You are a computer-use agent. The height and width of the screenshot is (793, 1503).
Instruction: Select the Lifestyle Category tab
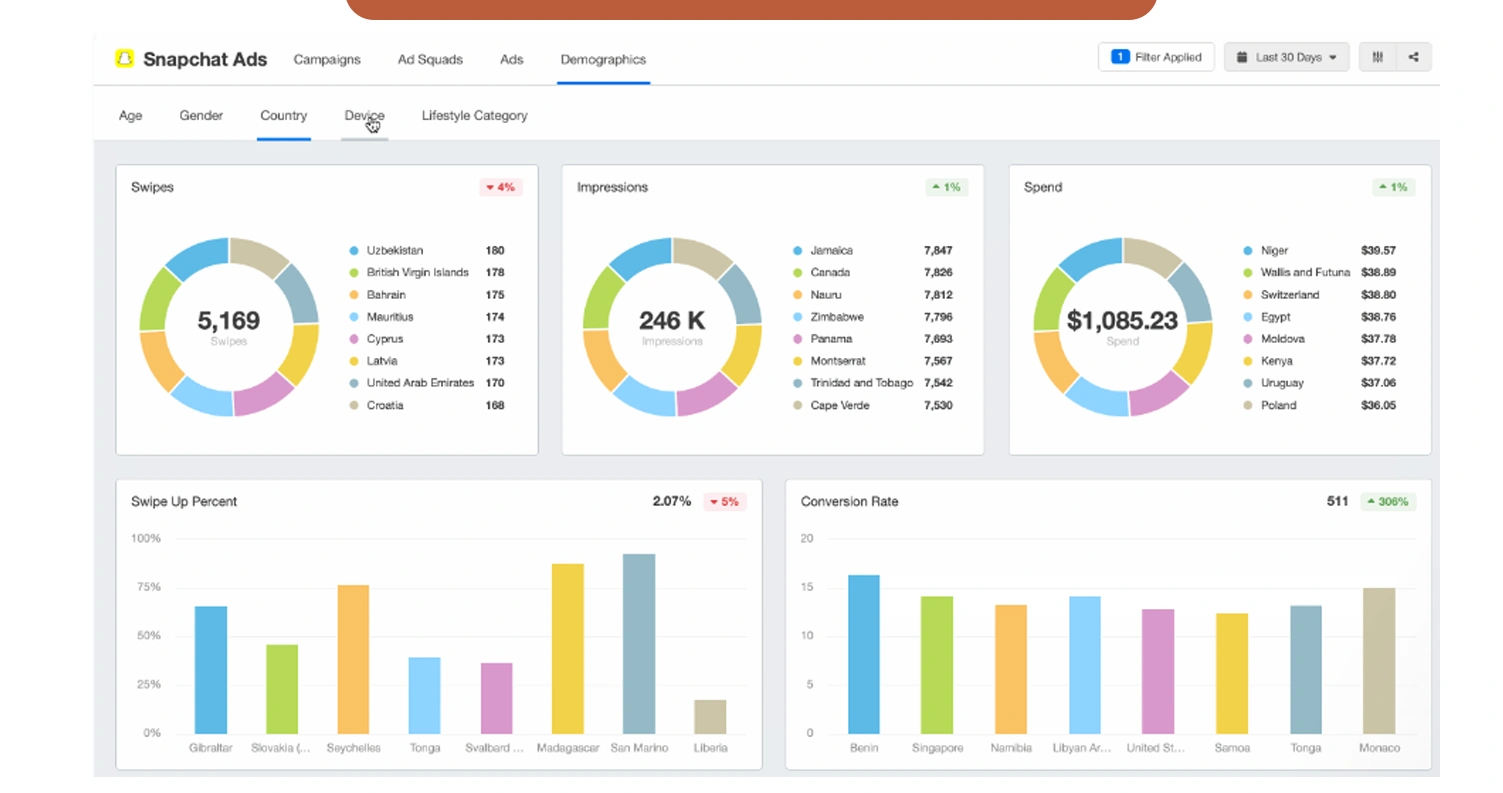tap(474, 115)
